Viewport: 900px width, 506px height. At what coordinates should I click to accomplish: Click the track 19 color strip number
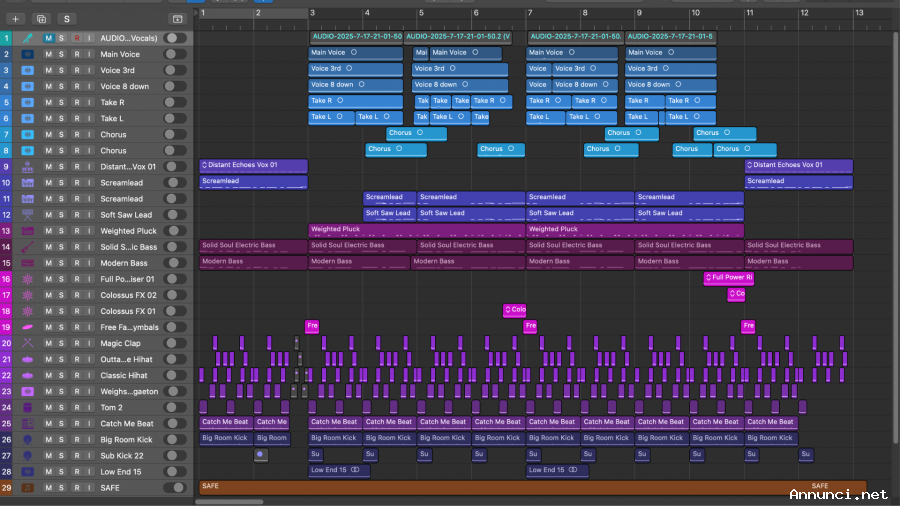click(x=6, y=327)
